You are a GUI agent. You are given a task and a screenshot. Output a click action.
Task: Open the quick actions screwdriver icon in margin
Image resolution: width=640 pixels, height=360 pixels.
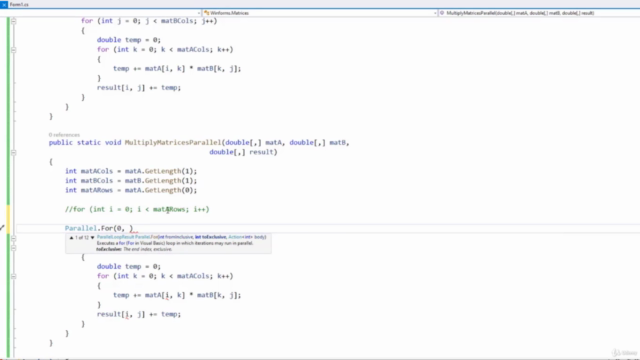click(2, 227)
